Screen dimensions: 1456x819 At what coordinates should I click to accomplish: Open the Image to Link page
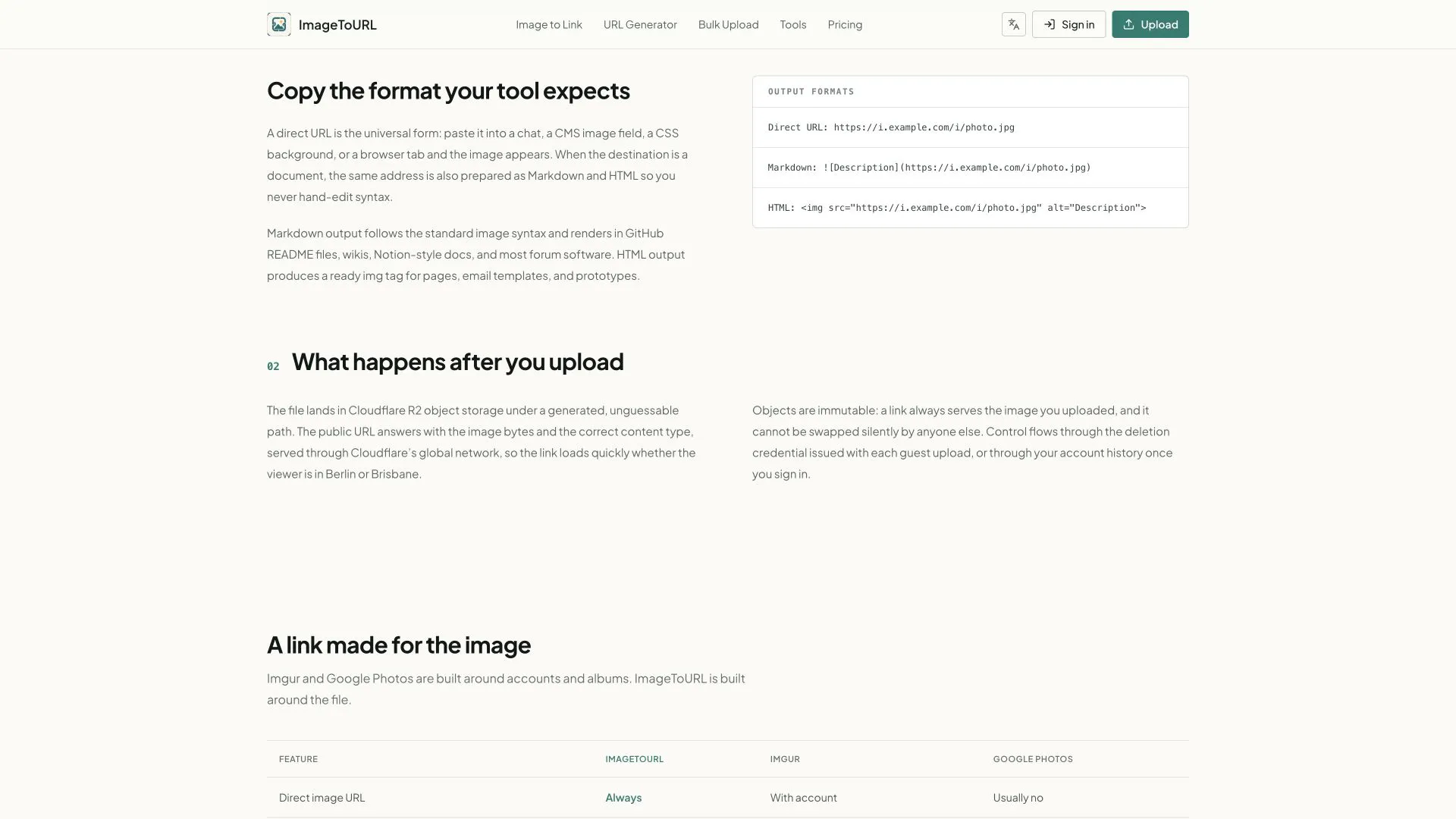coord(549,24)
